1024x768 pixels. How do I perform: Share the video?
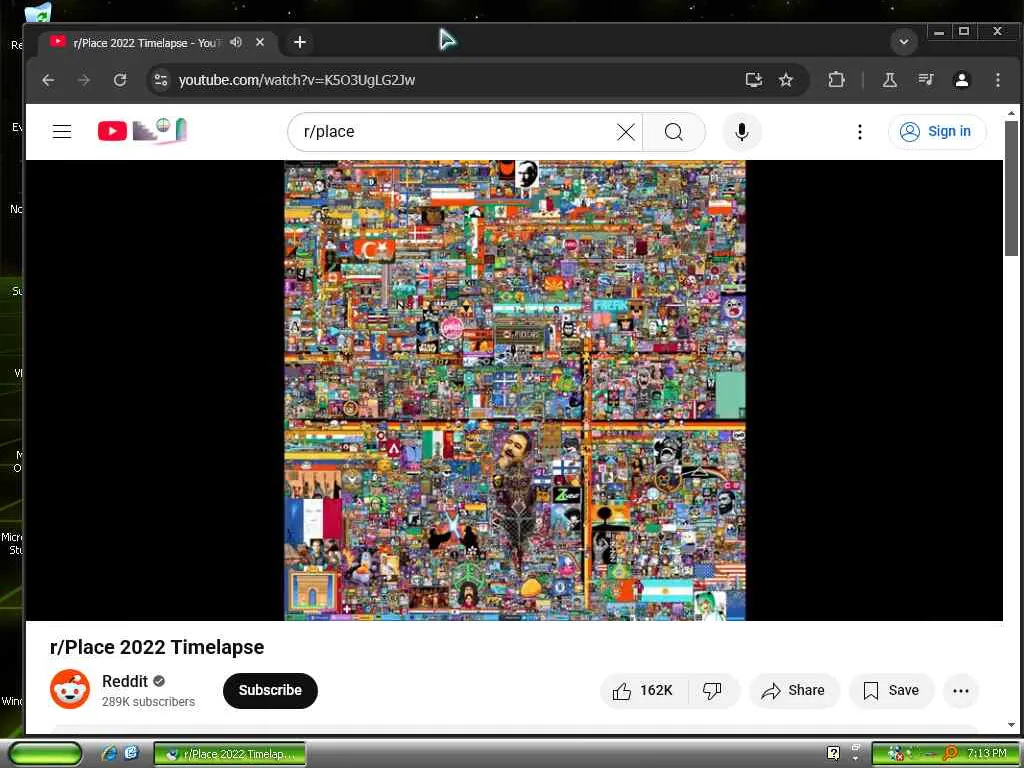(794, 690)
